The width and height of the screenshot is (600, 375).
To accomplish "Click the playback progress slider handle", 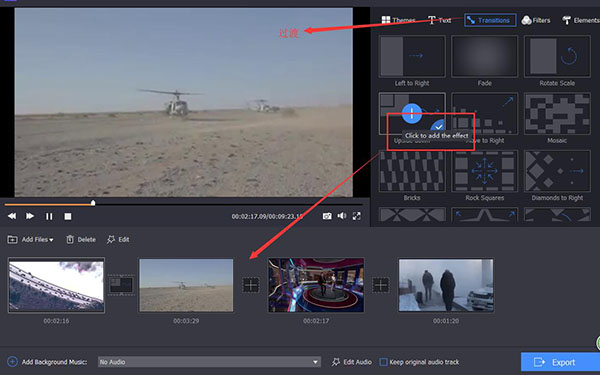I will point(93,203).
